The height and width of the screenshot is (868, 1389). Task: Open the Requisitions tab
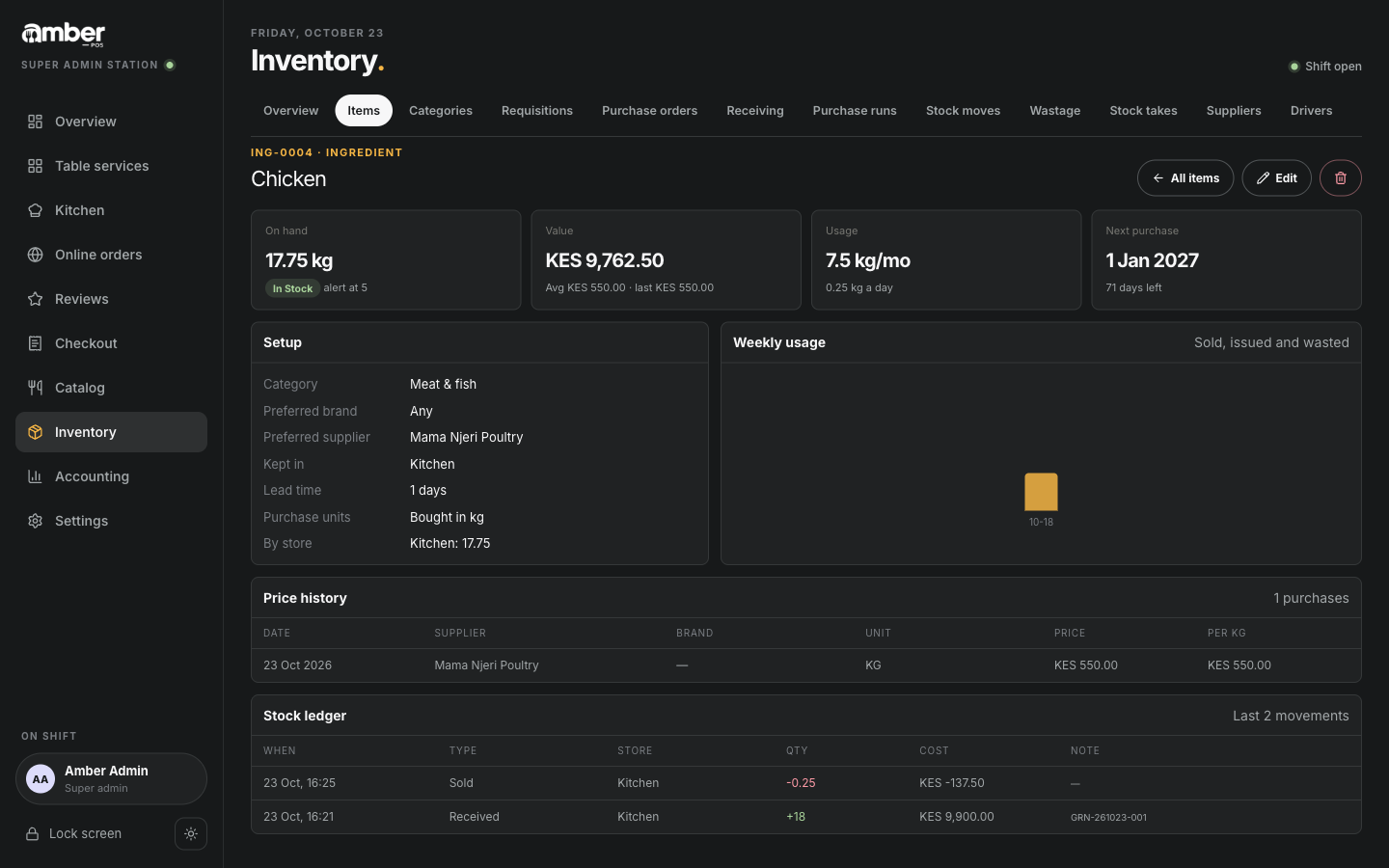click(x=537, y=111)
